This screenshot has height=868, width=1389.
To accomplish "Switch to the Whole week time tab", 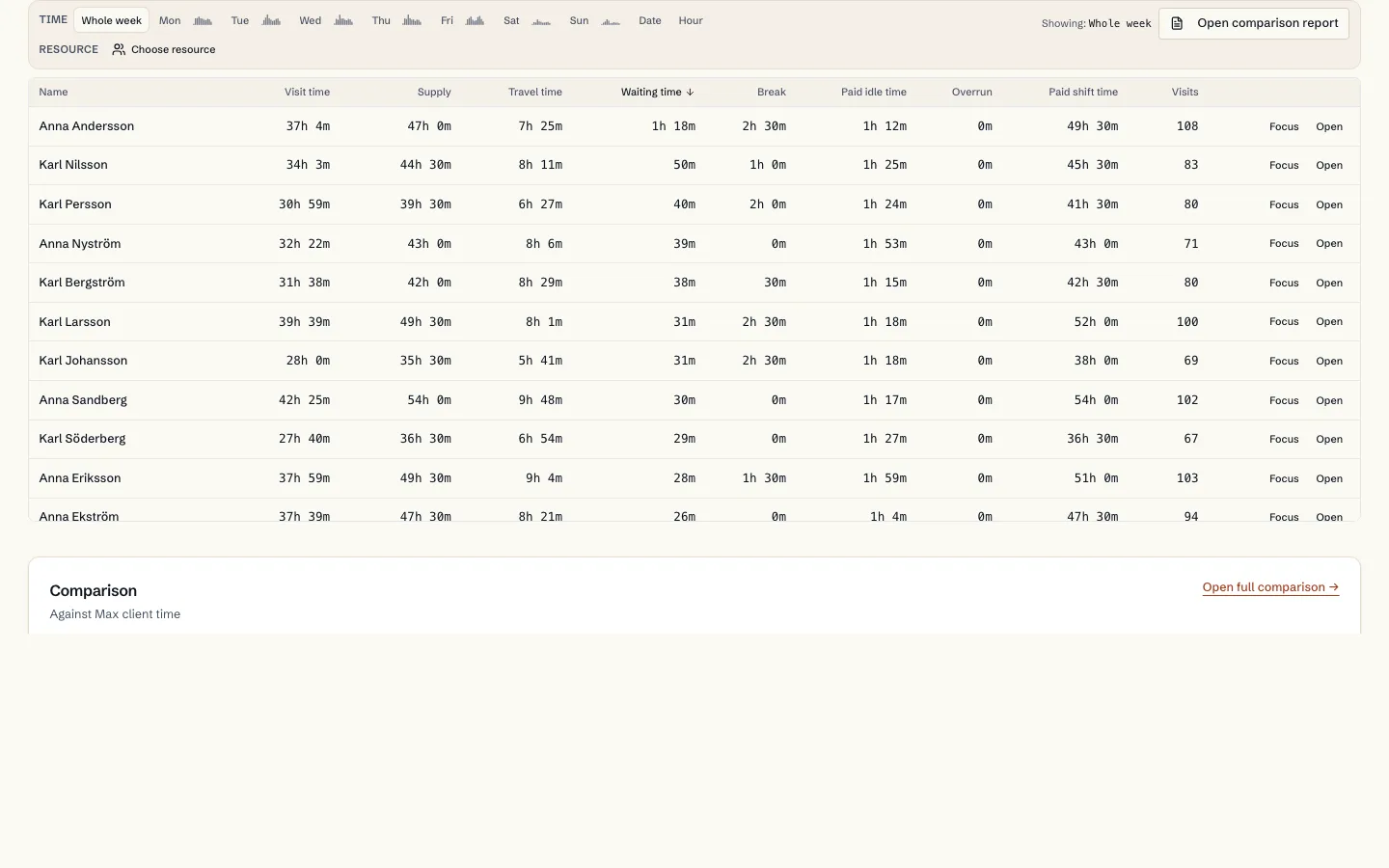I will [x=111, y=20].
